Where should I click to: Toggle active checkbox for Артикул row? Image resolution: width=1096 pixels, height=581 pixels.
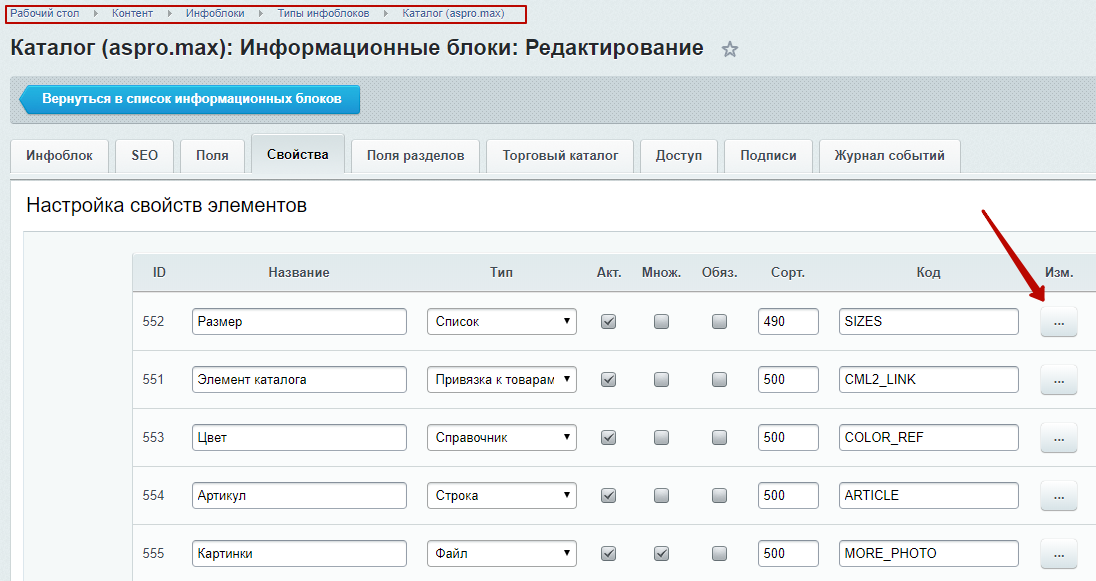click(x=609, y=496)
